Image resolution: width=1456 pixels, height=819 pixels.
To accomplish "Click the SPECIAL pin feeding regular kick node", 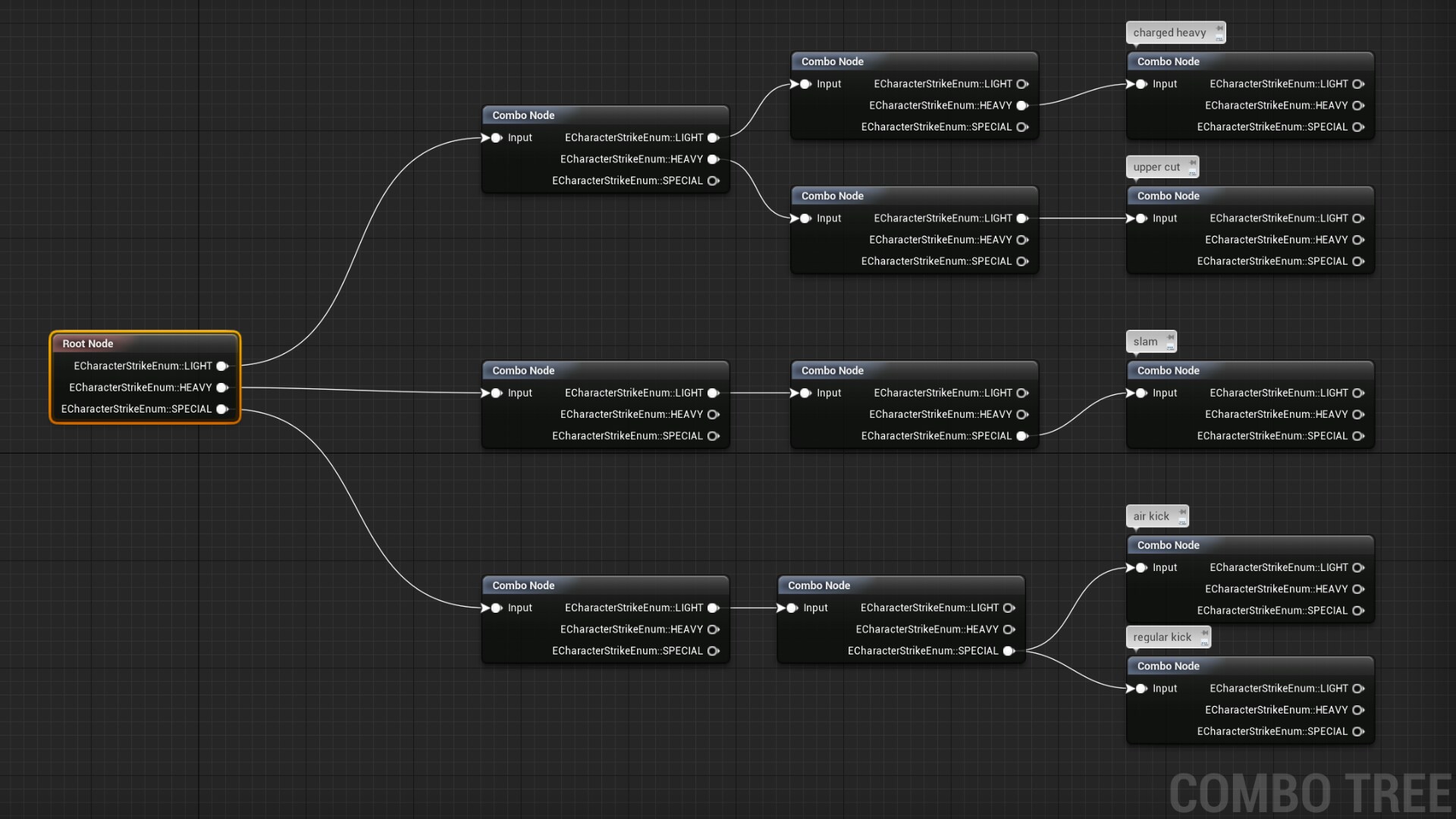I will click(1009, 651).
